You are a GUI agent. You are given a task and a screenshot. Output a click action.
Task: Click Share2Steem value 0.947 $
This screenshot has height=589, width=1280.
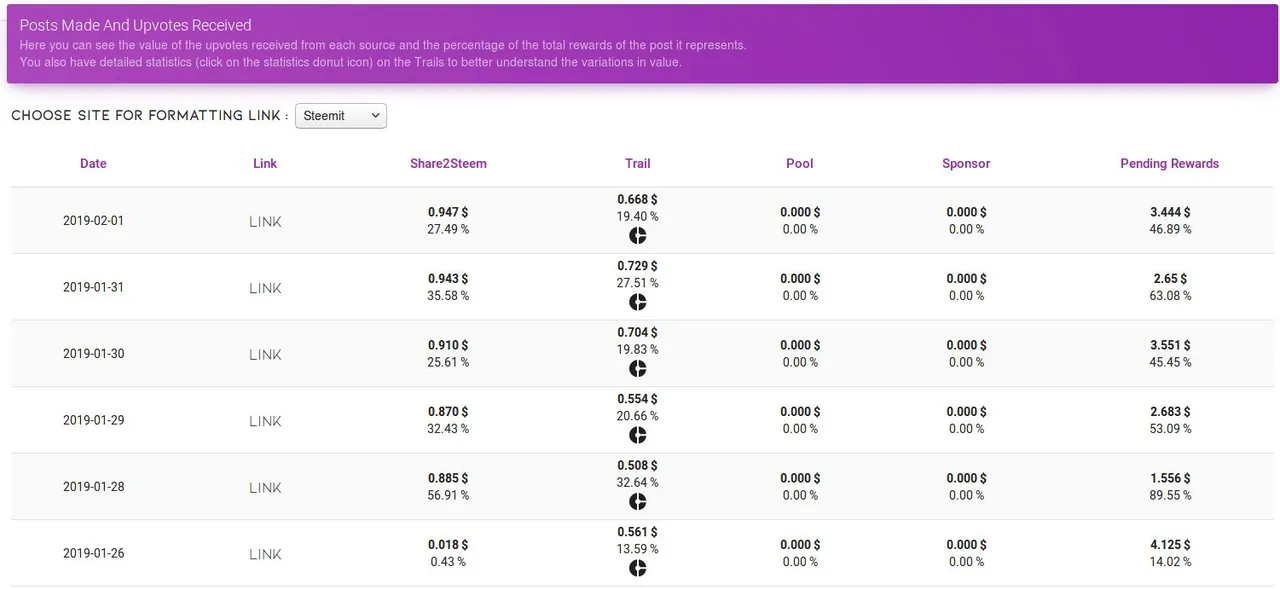click(x=448, y=212)
